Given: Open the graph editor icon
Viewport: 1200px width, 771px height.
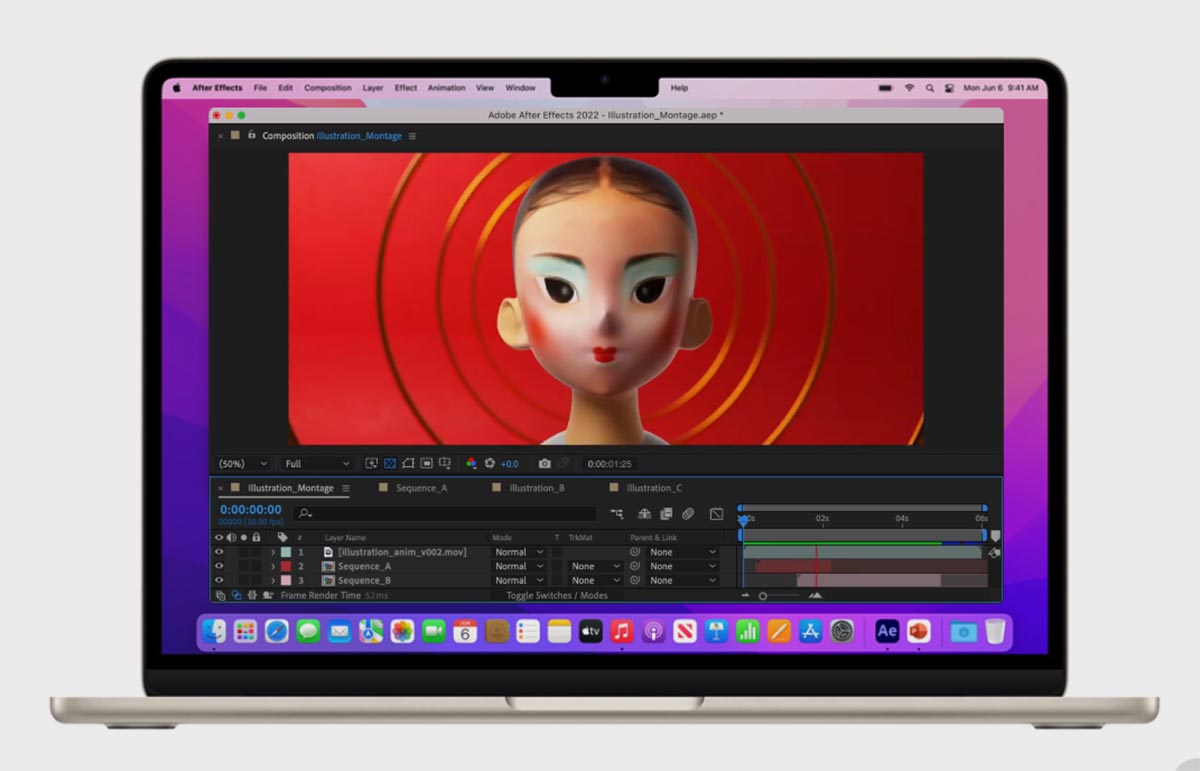Looking at the screenshot, I should click(716, 514).
